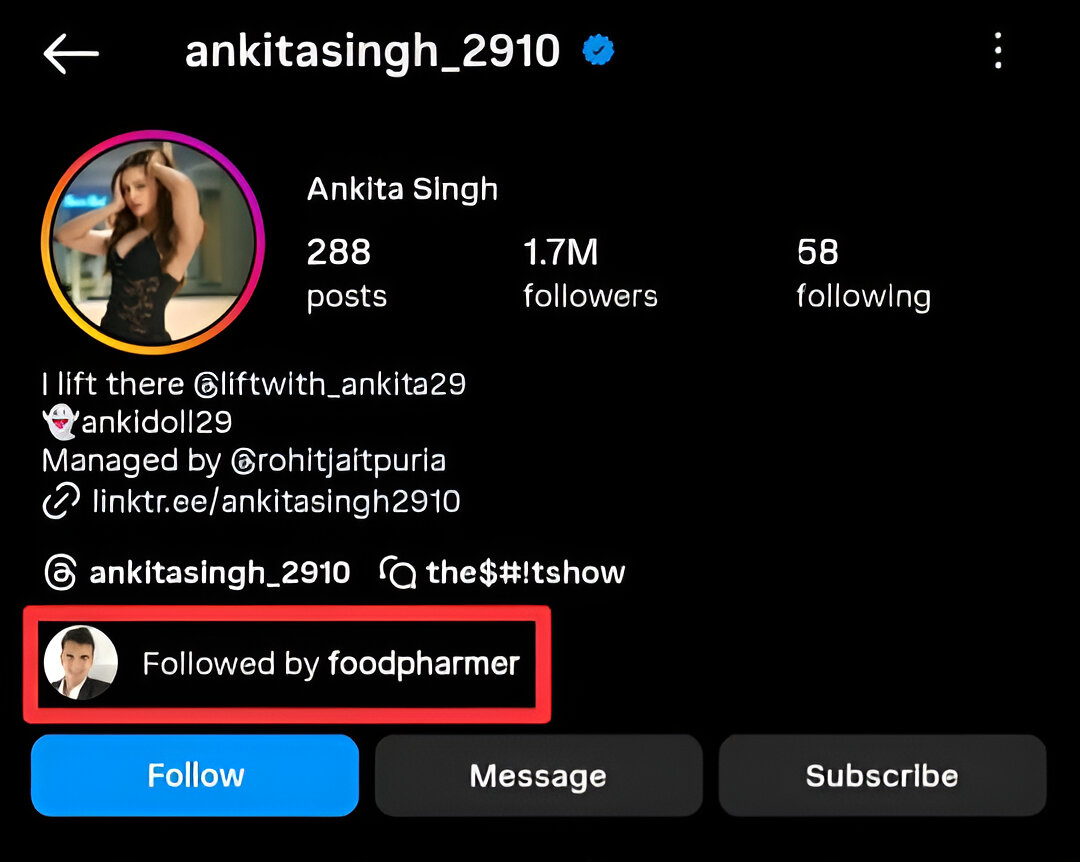View the 1.7M followers list
Viewport: 1080px width, 862px height.
click(x=590, y=272)
